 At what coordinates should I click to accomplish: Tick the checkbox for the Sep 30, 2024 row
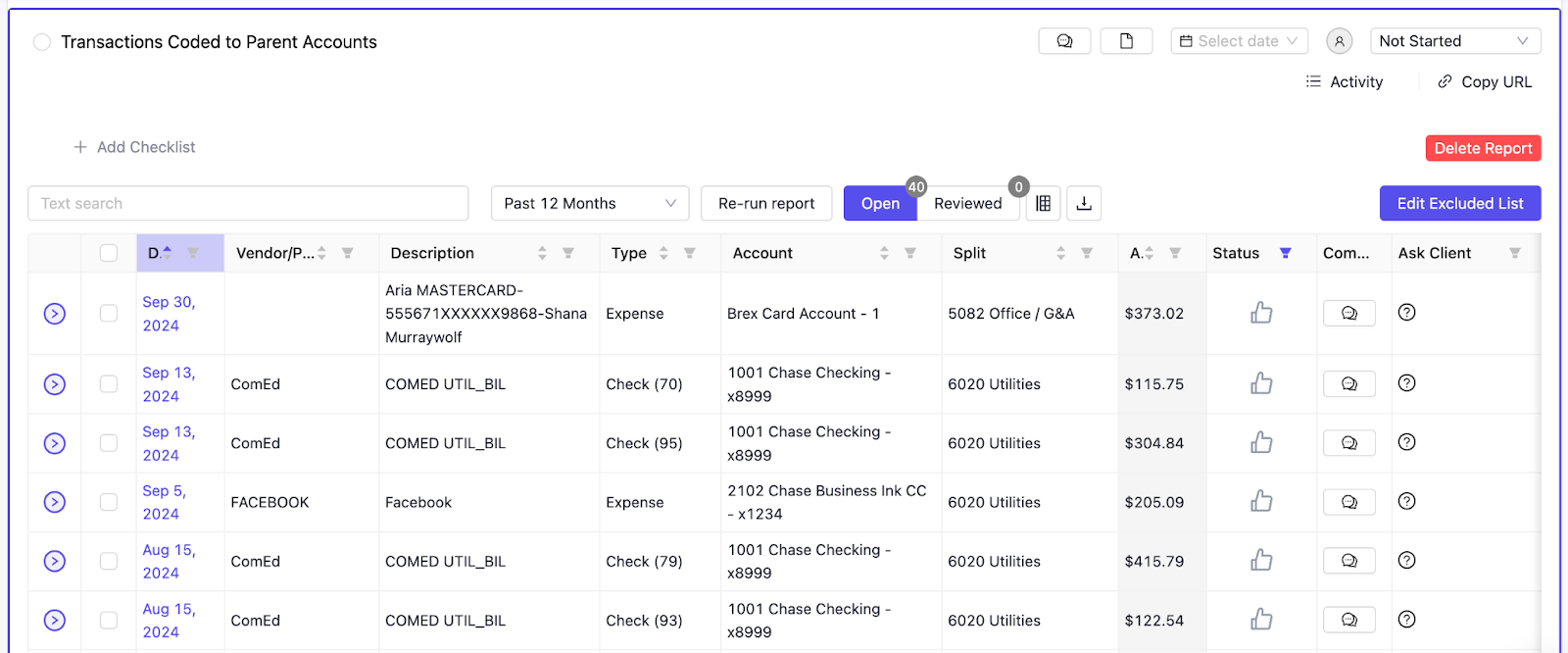(x=109, y=313)
